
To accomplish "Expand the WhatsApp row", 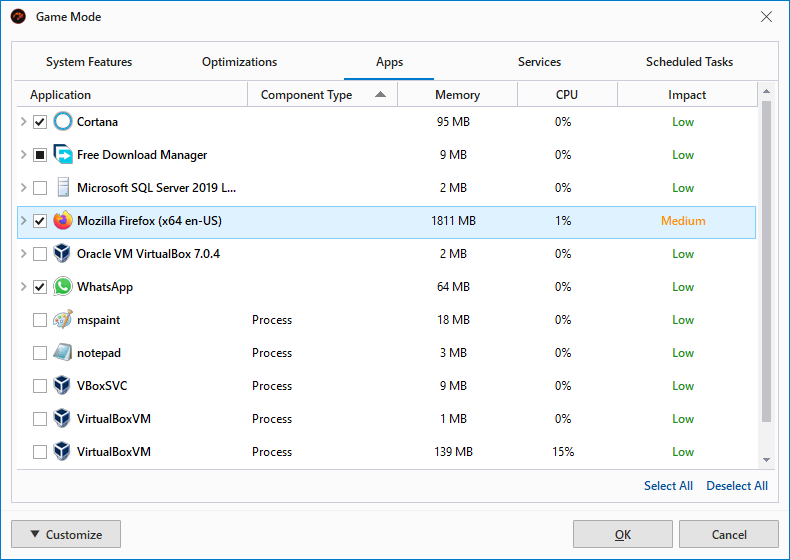I will coord(23,287).
